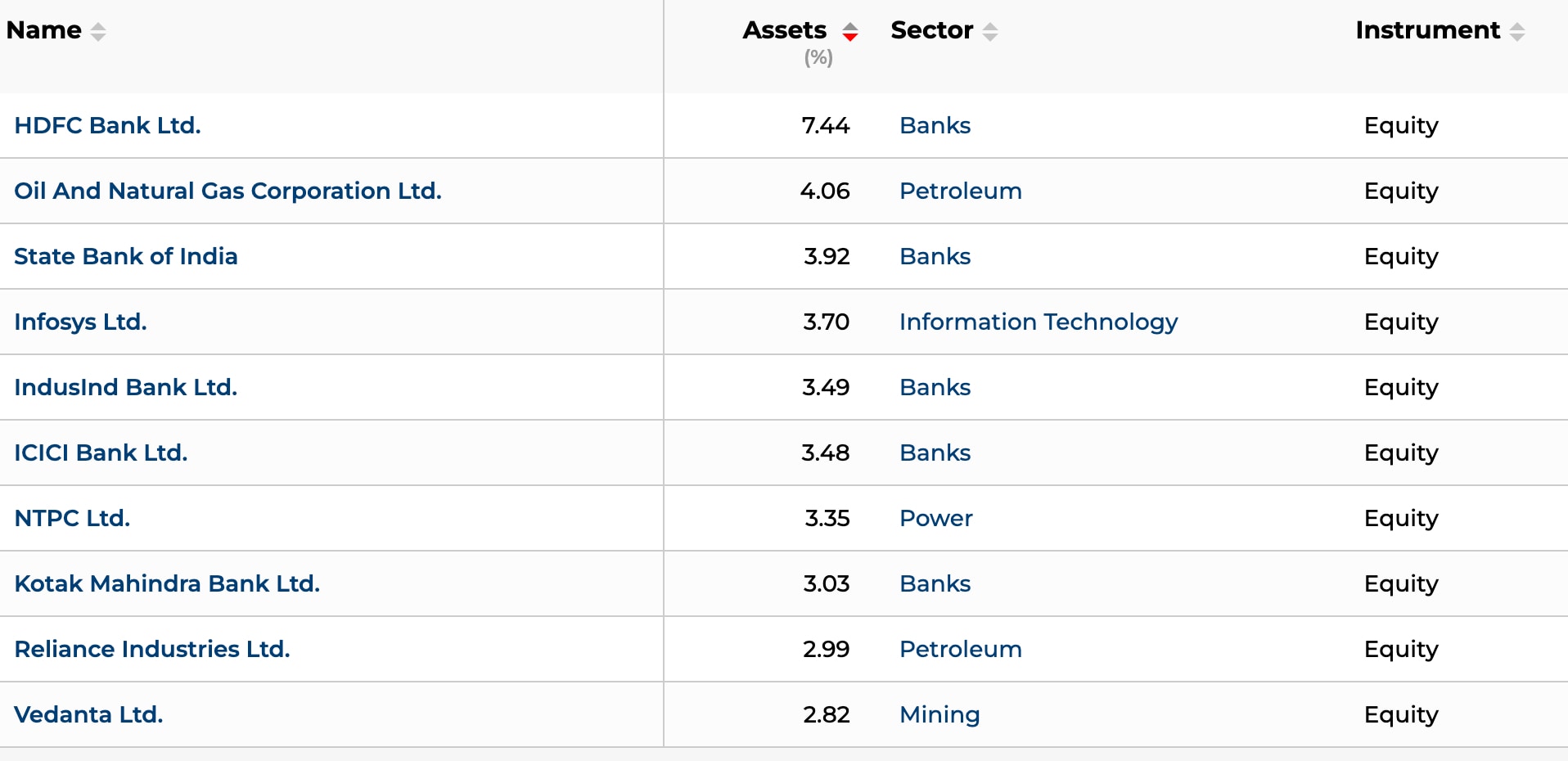Open the Infosys Ltd. holding page
The width and height of the screenshot is (1568, 761).
80,322
